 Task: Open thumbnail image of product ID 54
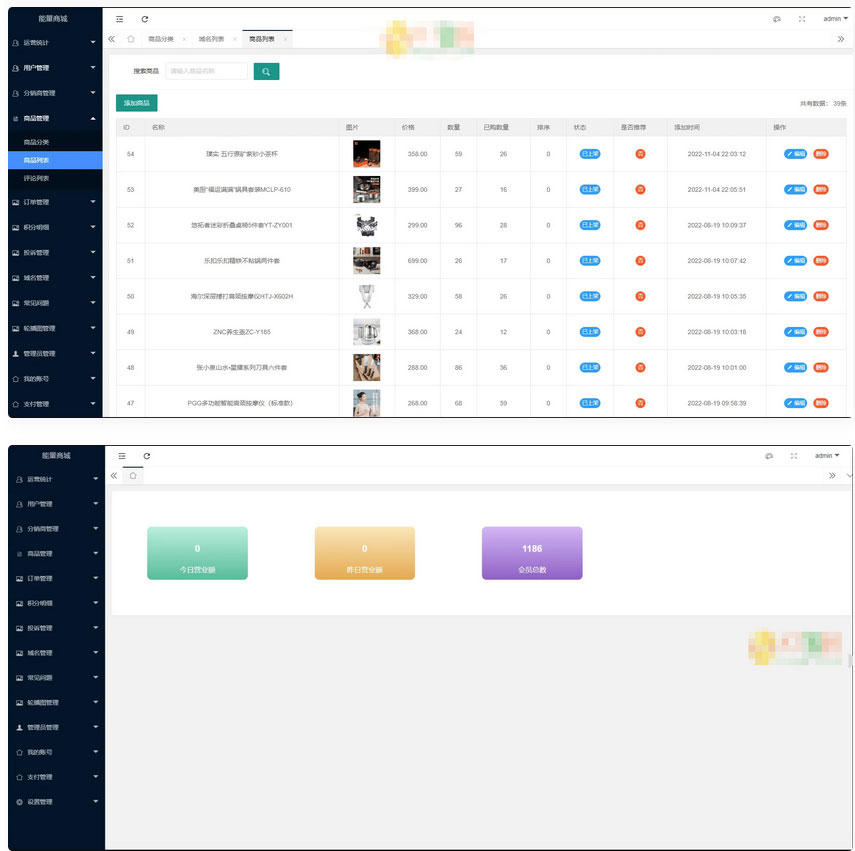coord(366,154)
